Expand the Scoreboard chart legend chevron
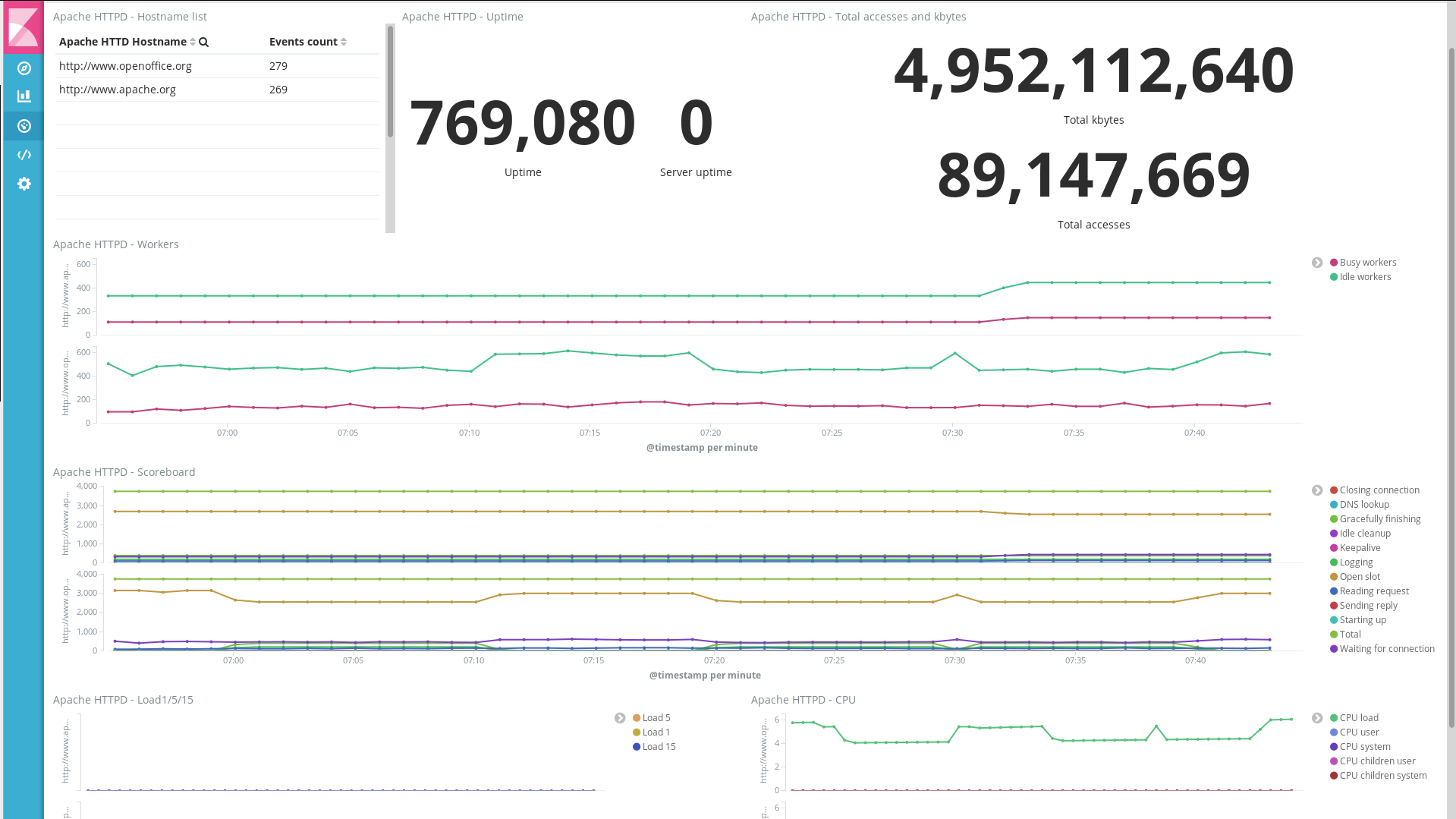Viewport: 1456px width, 819px height. coord(1316,490)
